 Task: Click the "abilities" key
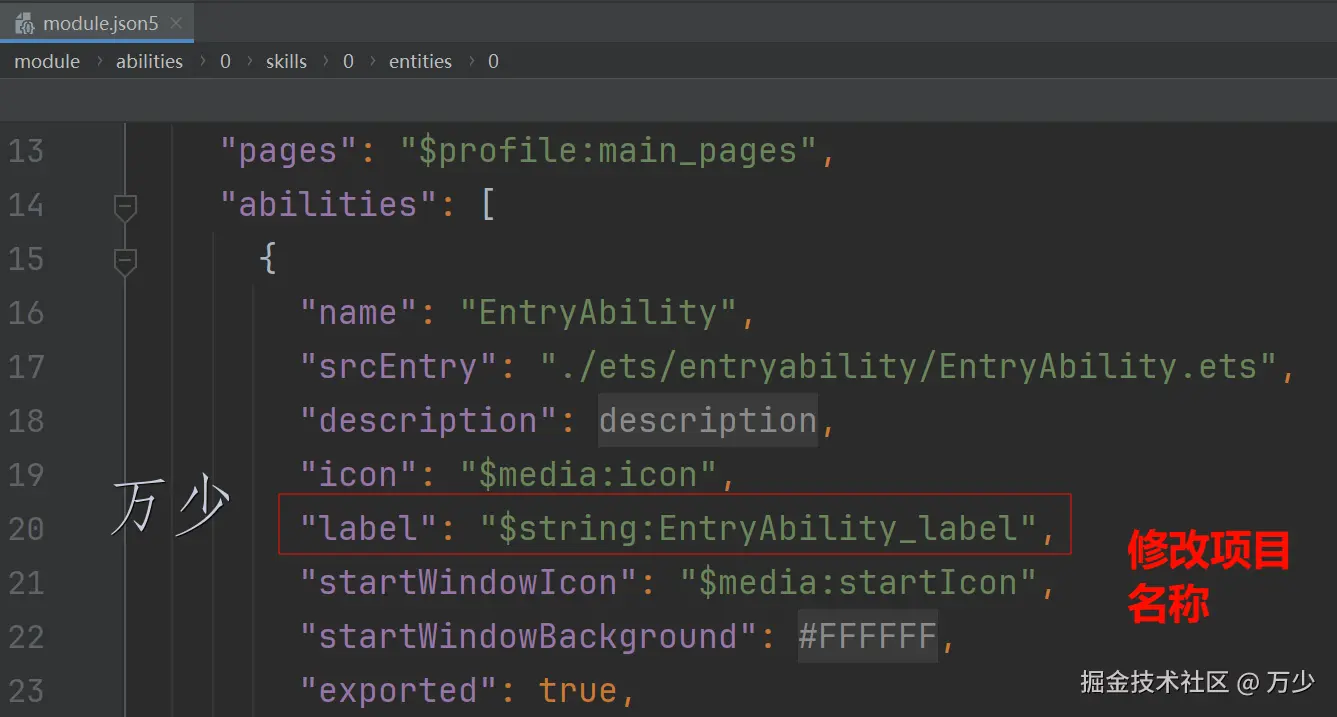point(329,205)
